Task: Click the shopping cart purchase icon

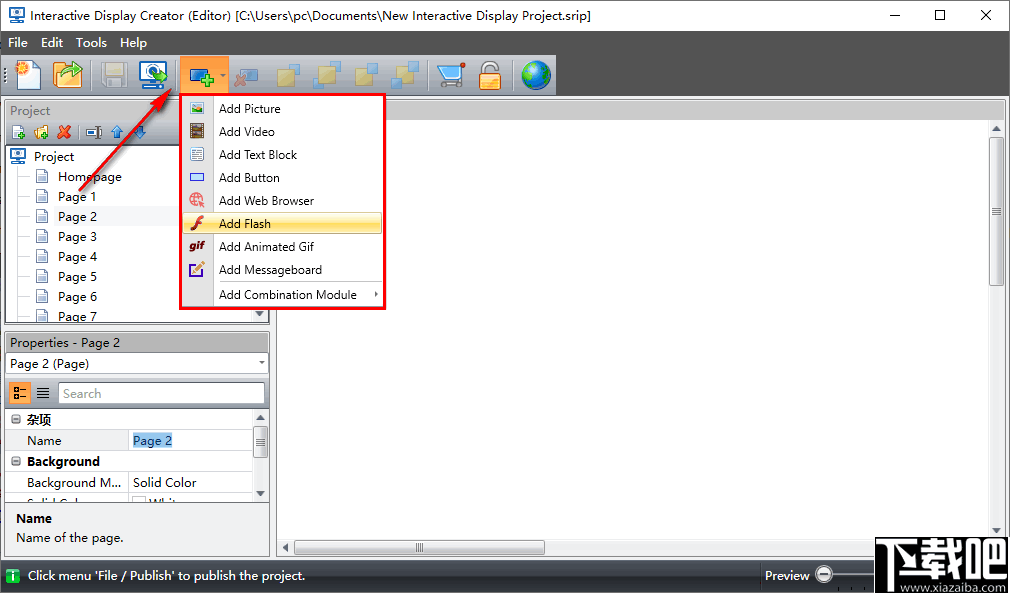Action: 450,75
